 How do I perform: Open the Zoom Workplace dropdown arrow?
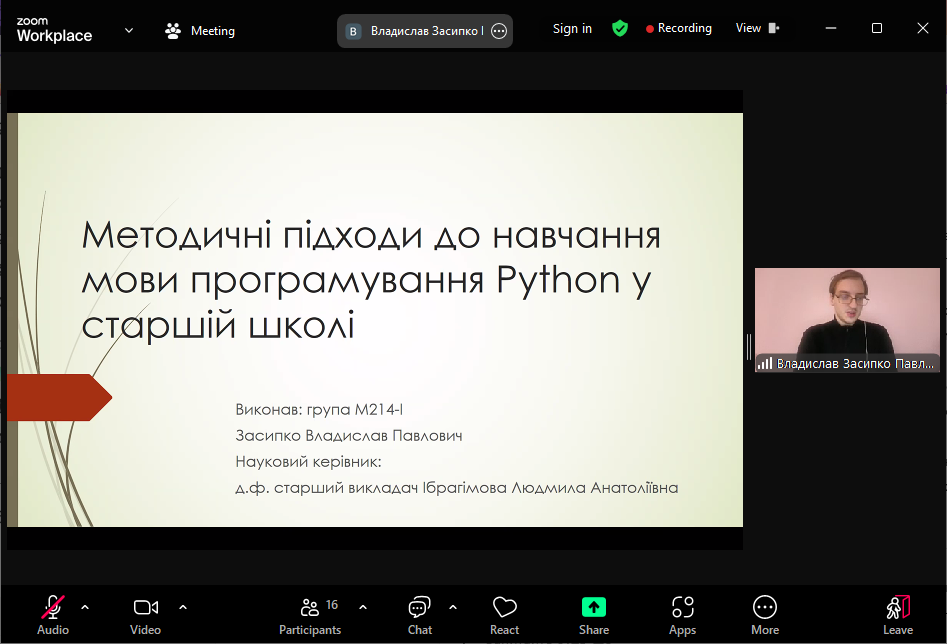pos(129,30)
